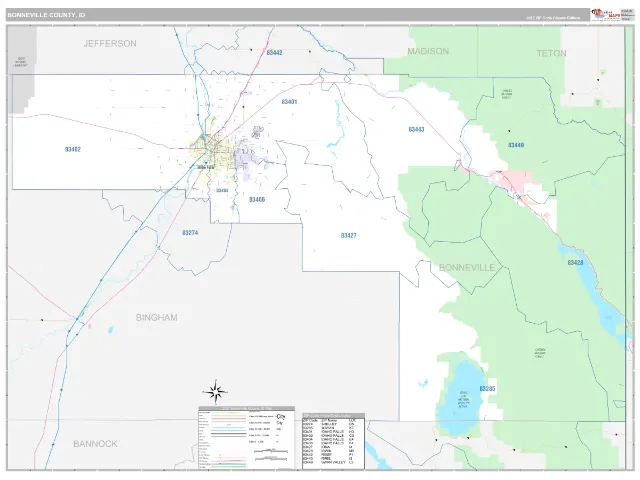Click ZIP code label 83428
Viewport: 640px width, 480px height.
pyautogui.click(x=575, y=262)
